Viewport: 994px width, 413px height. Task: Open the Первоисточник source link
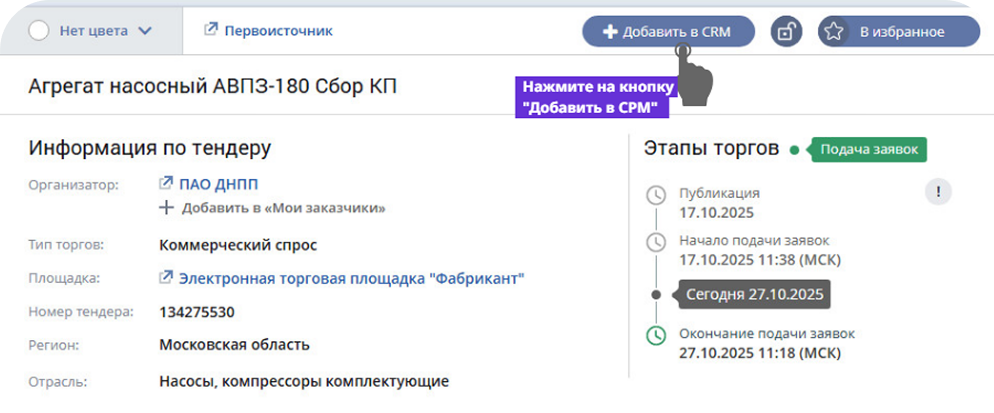click(x=278, y=30)
